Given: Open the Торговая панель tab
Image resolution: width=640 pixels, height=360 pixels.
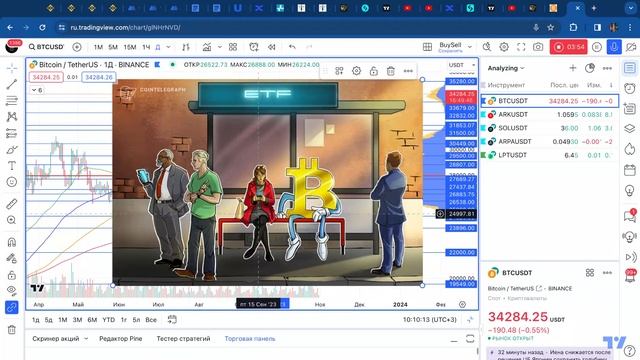Looking at the screenshot, I should (x=250, y=338).
